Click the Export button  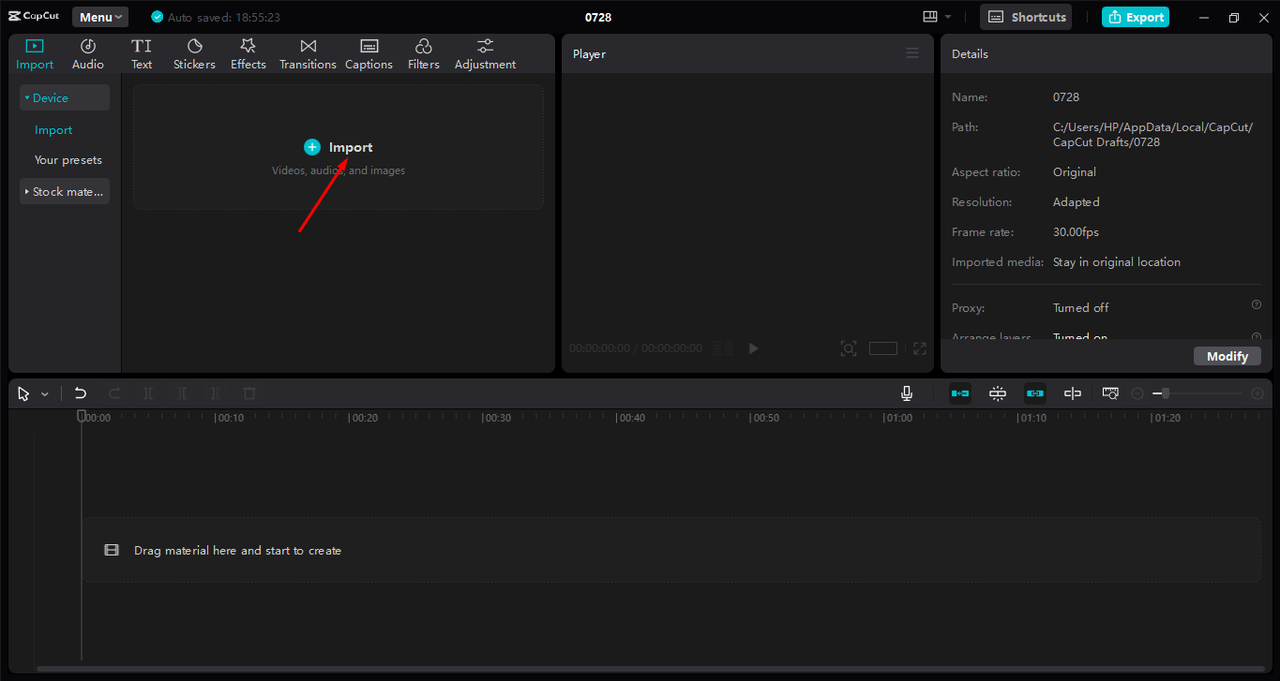tap(1135, 17)
